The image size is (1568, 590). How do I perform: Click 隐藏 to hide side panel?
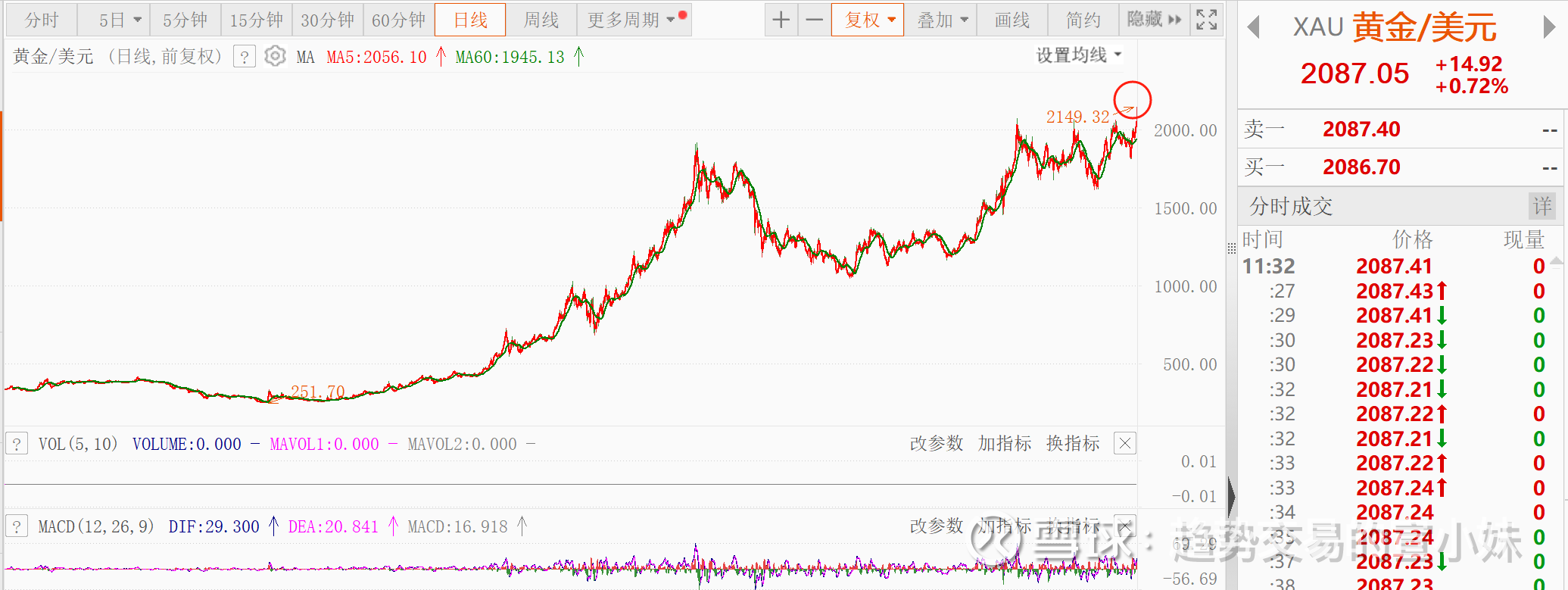point(1154,20)
